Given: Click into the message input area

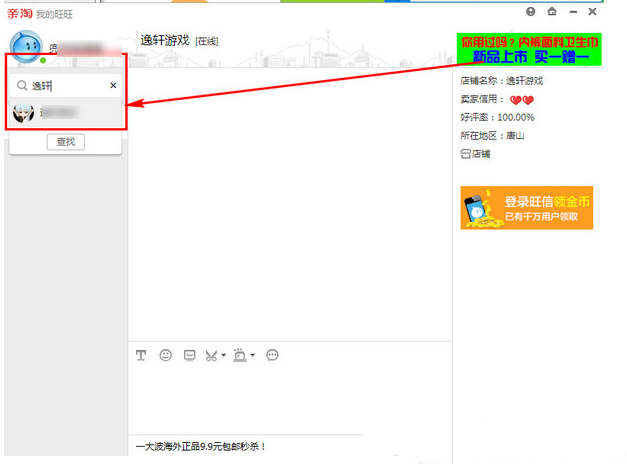Looking at the screenshot, I should coord(290,400).
